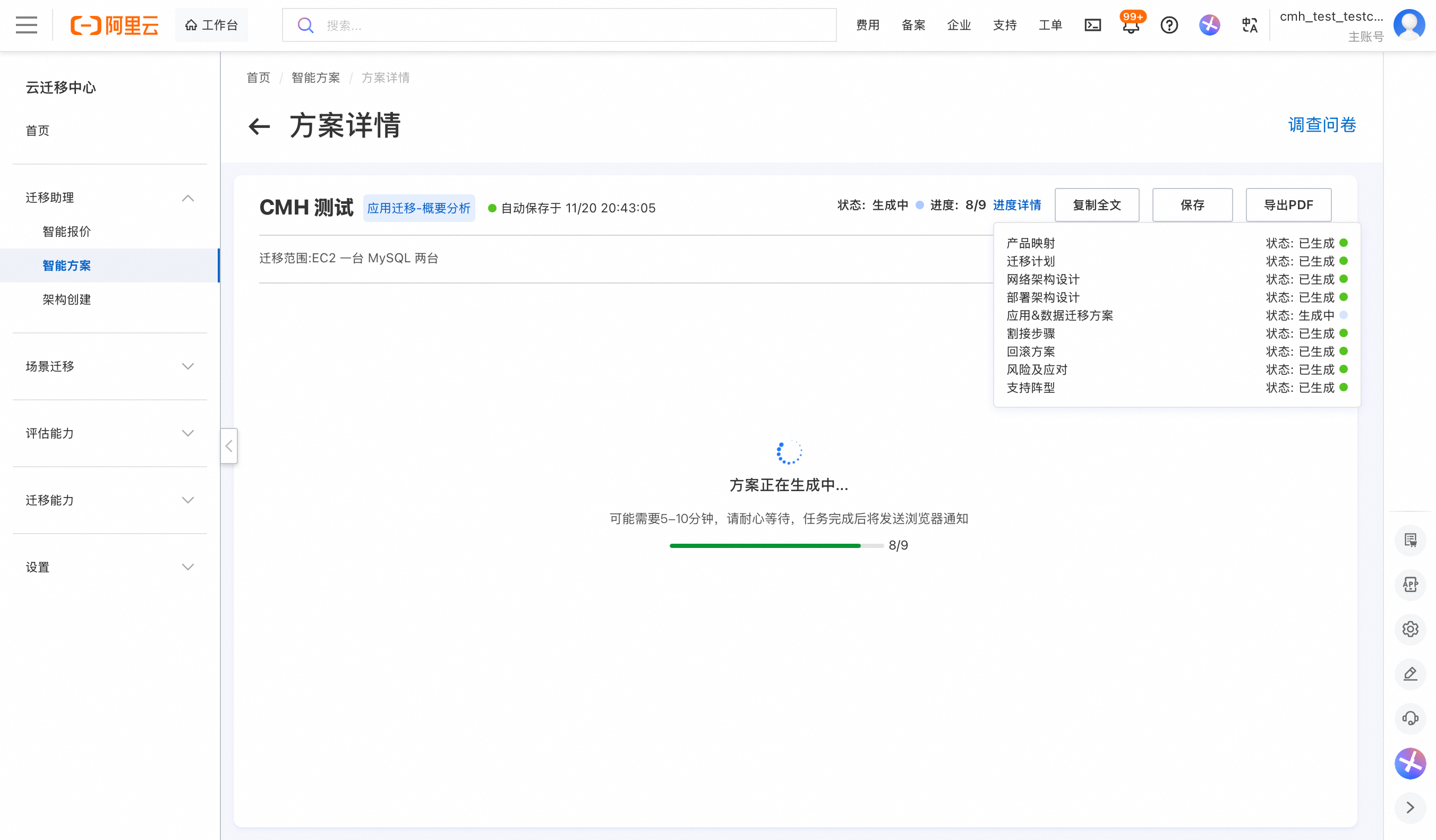Click the settings gear in right sidebar

(1411, 629)
